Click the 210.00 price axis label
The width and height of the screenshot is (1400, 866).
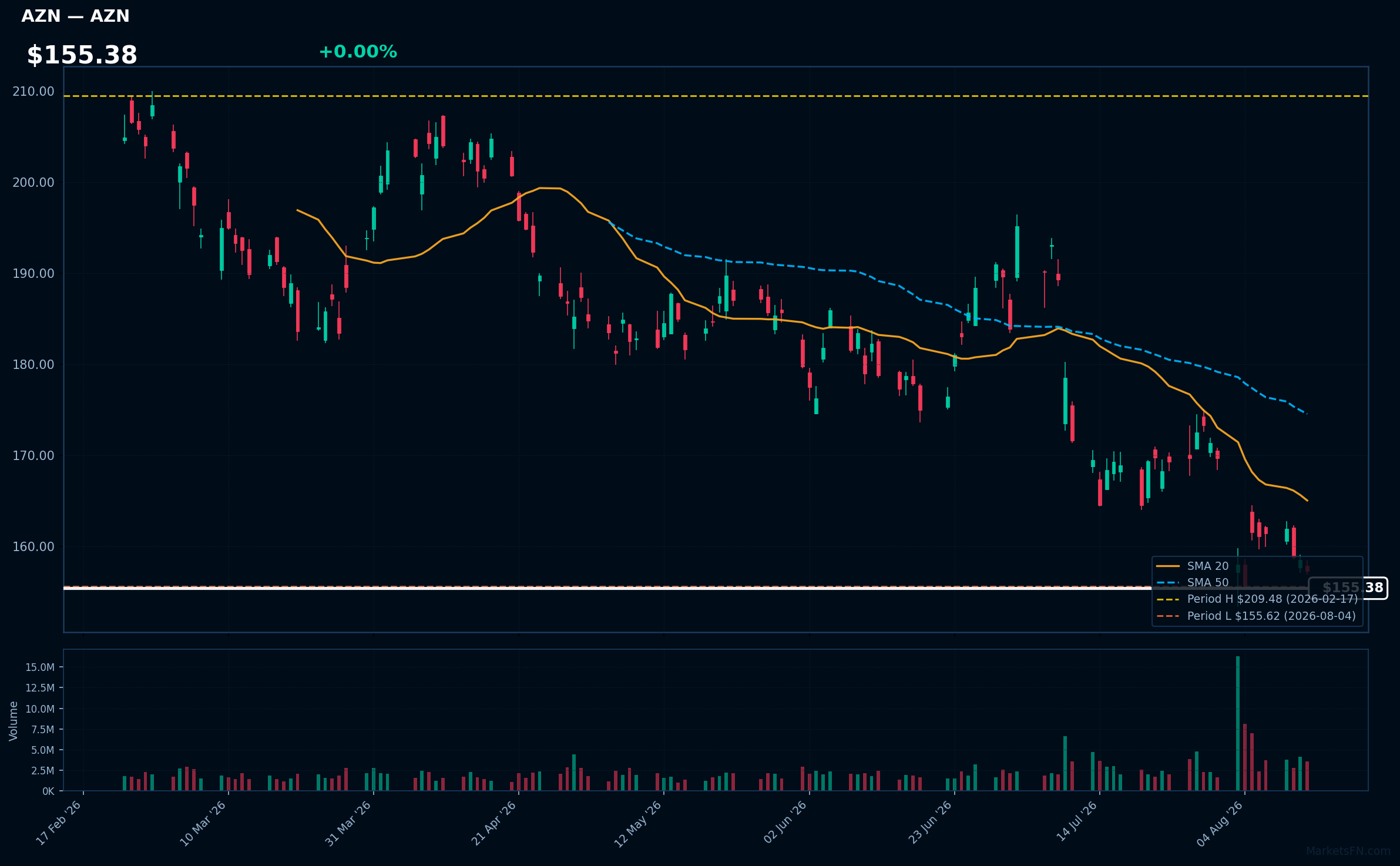tap(33, 92)
